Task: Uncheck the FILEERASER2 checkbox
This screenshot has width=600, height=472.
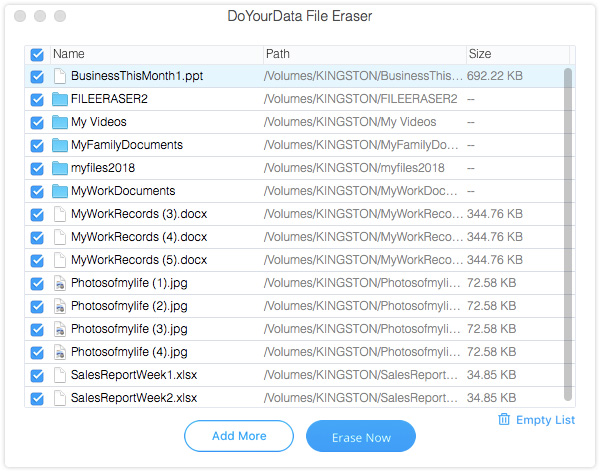Action: click(37, 100)
